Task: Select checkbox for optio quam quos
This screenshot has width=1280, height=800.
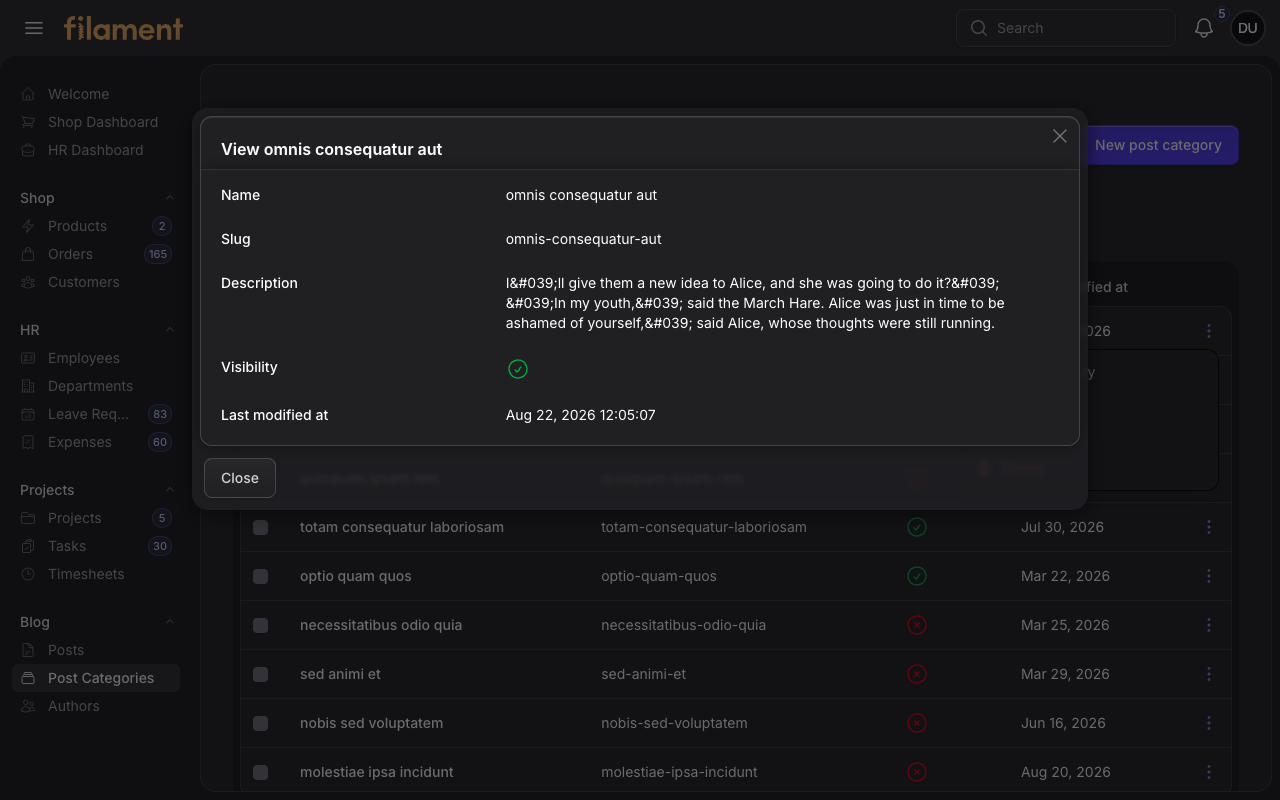Action: (261, 576)
